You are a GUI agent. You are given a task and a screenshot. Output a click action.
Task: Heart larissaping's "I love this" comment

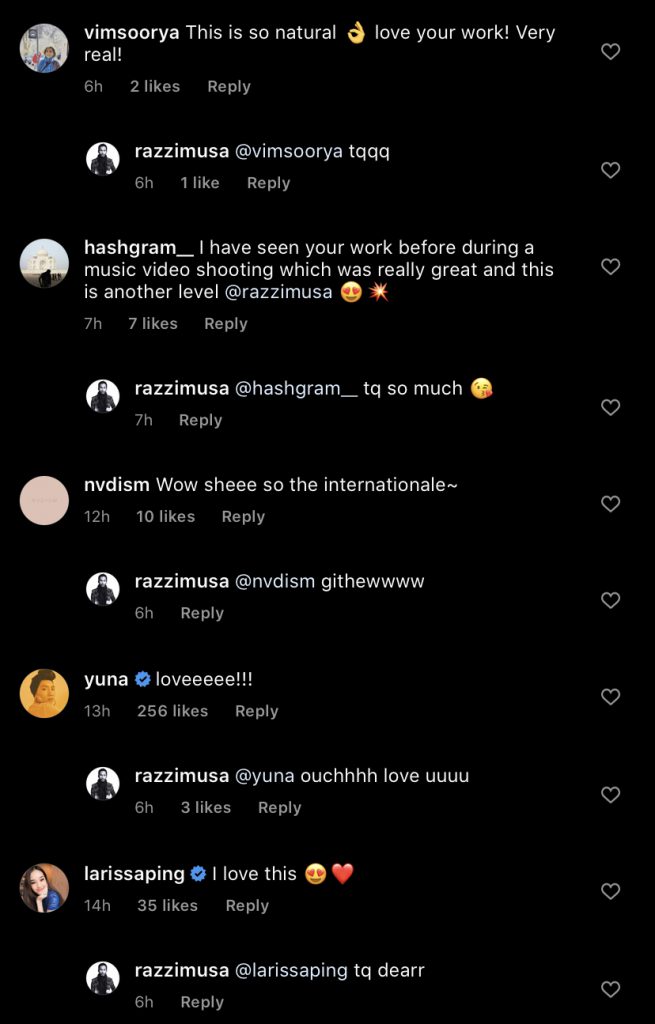pyautogui.click(x=610, y=892)
